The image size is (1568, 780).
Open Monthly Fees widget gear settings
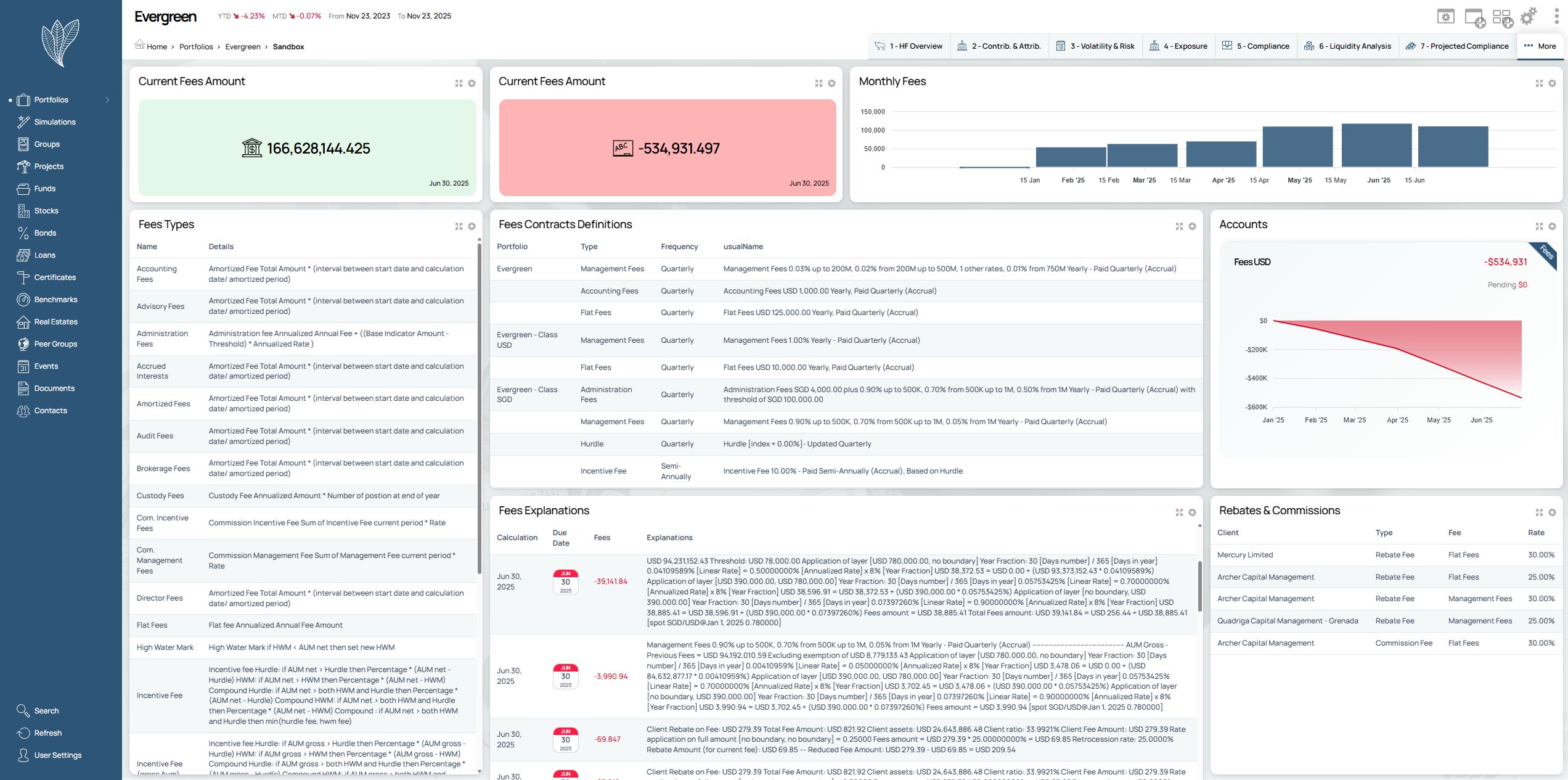click(1552, 83)
